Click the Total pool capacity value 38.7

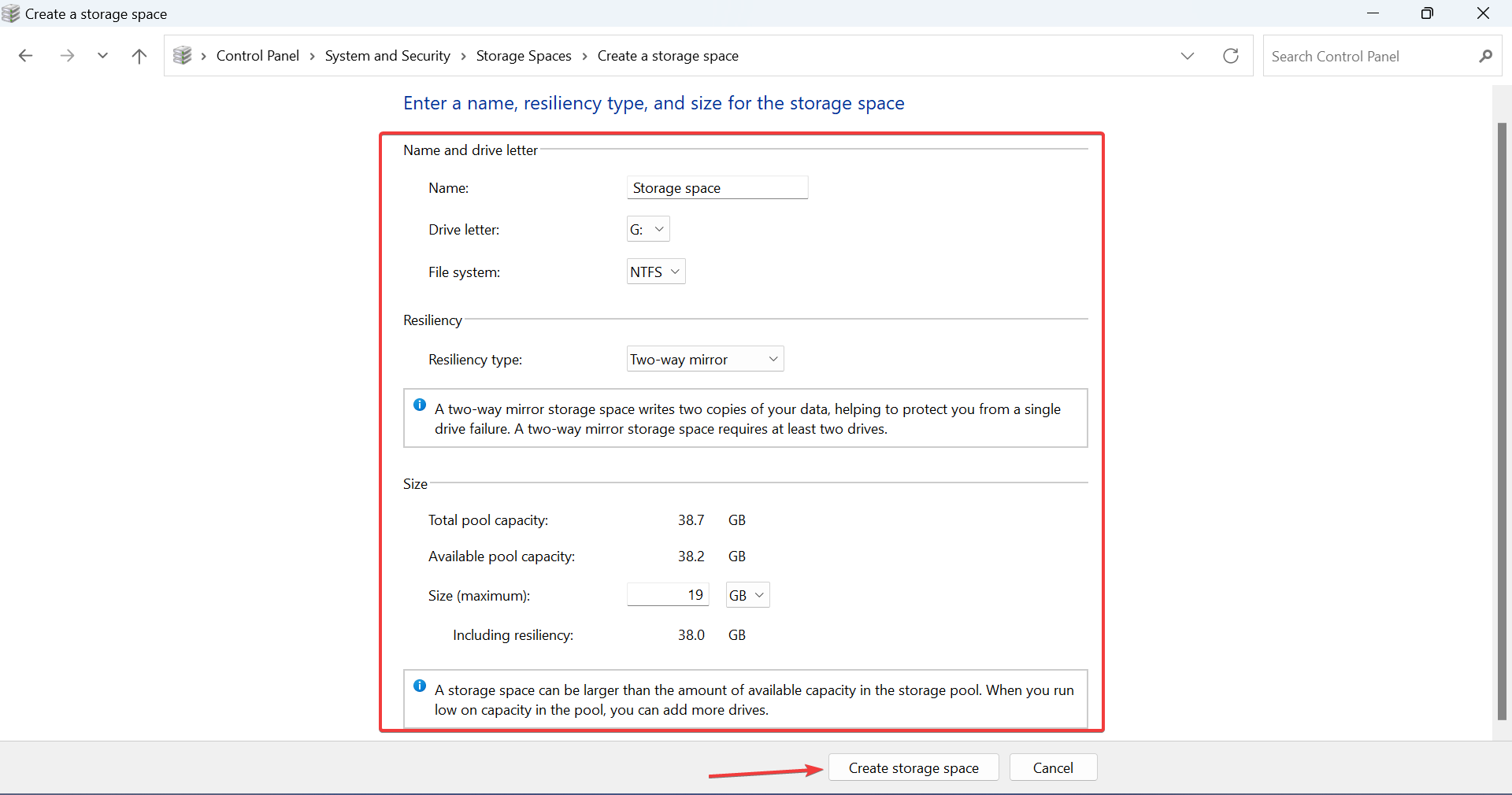pyautogui.click(x=691, y=520)
